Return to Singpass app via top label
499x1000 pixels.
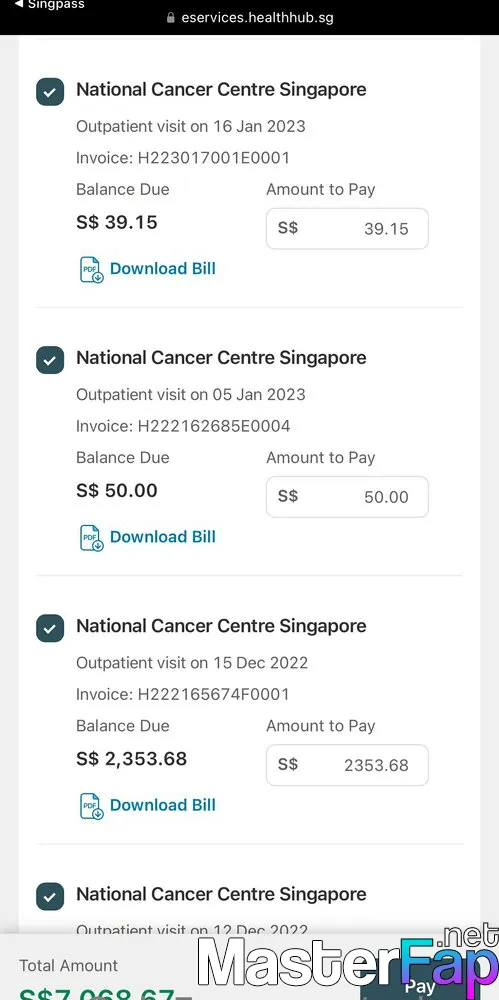pos(56,4)
